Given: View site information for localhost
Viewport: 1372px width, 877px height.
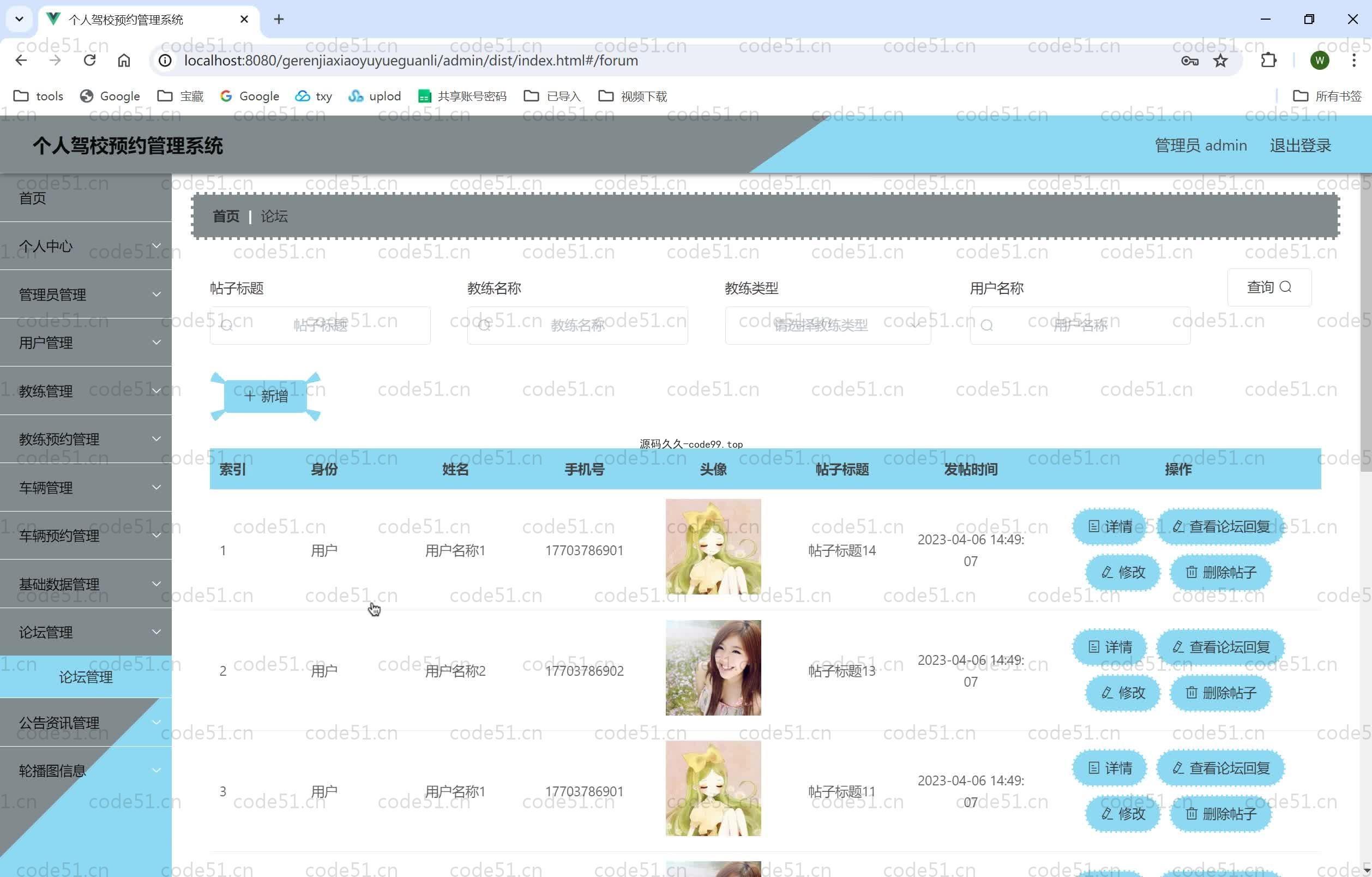Looking at the screenshot, I should coord(165,61).
